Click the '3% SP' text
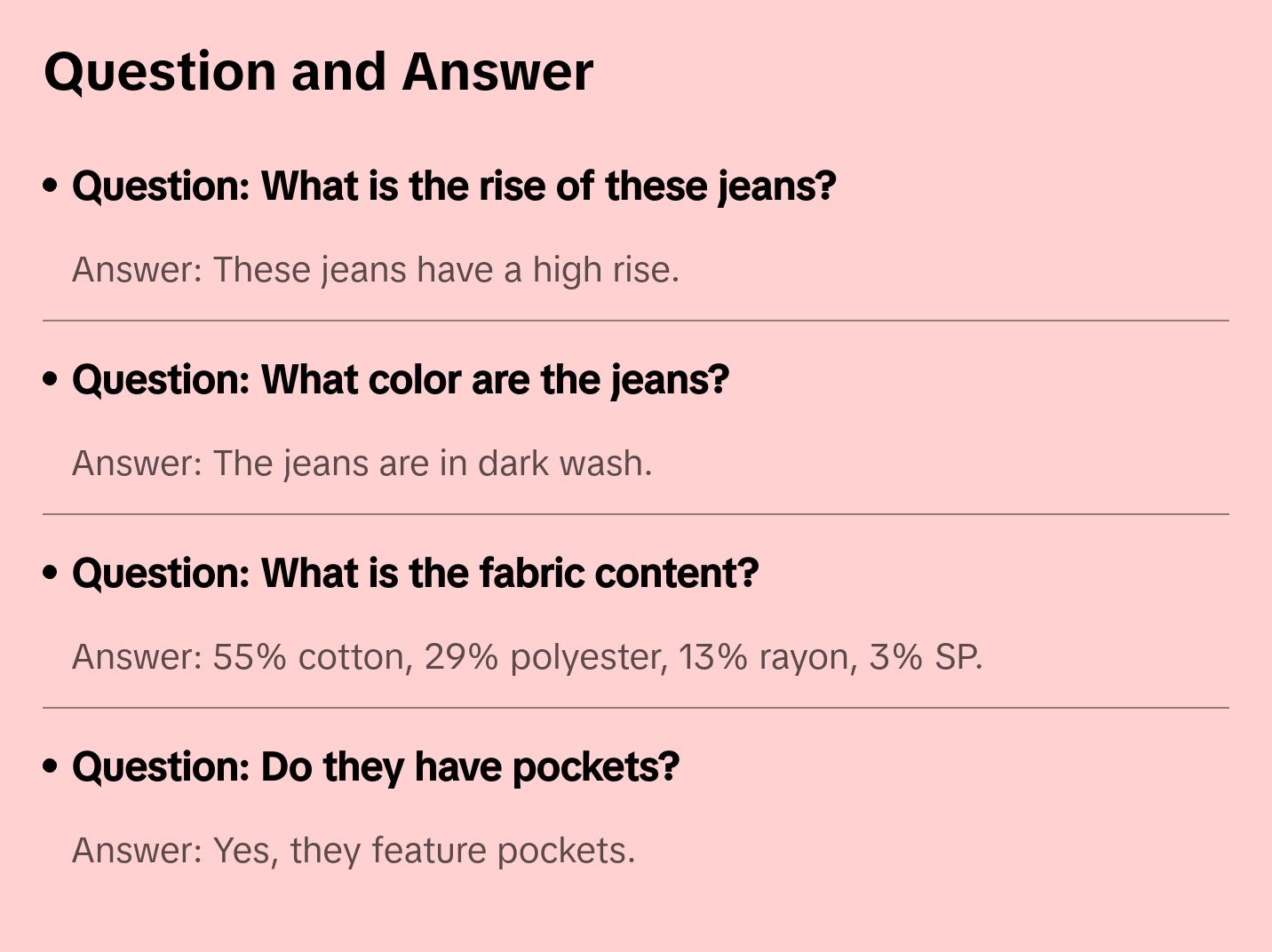 [x=924, y=657]
